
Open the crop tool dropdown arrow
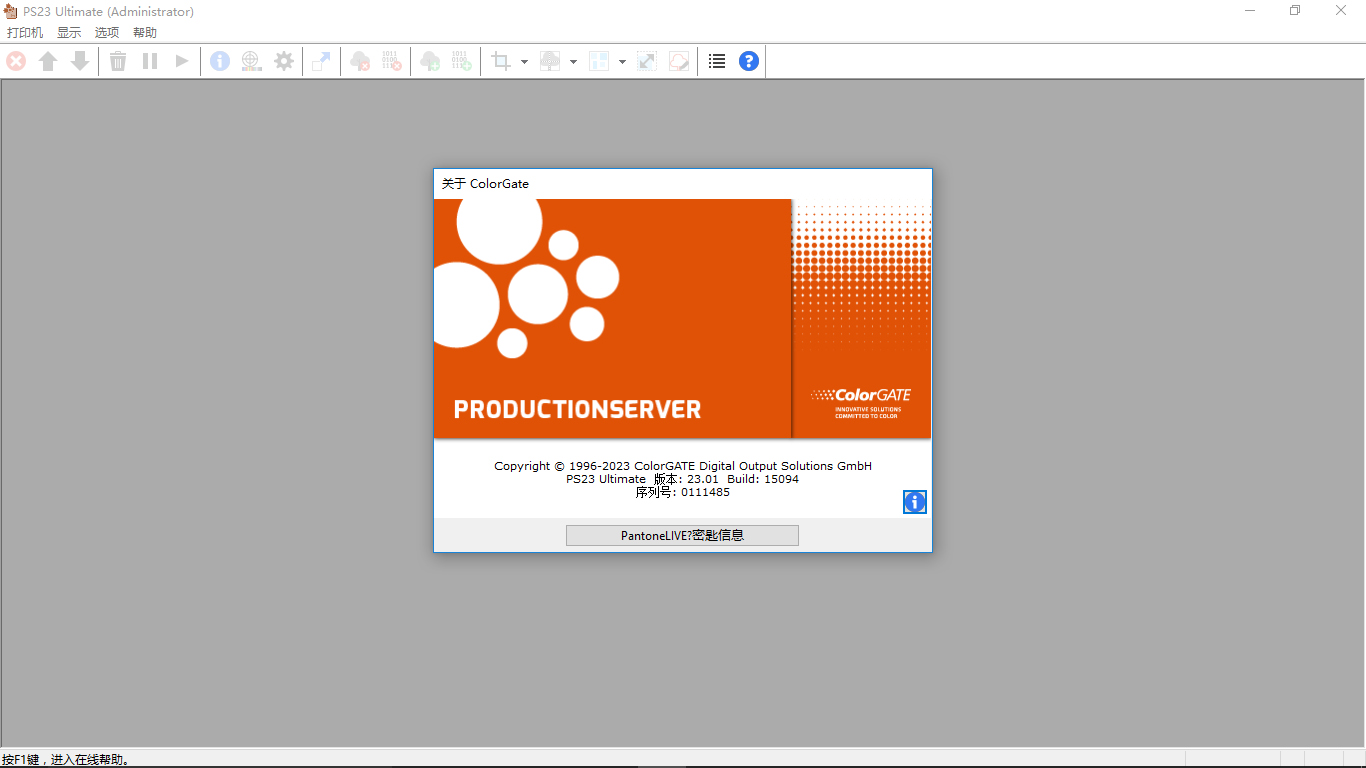click(524, 62)
